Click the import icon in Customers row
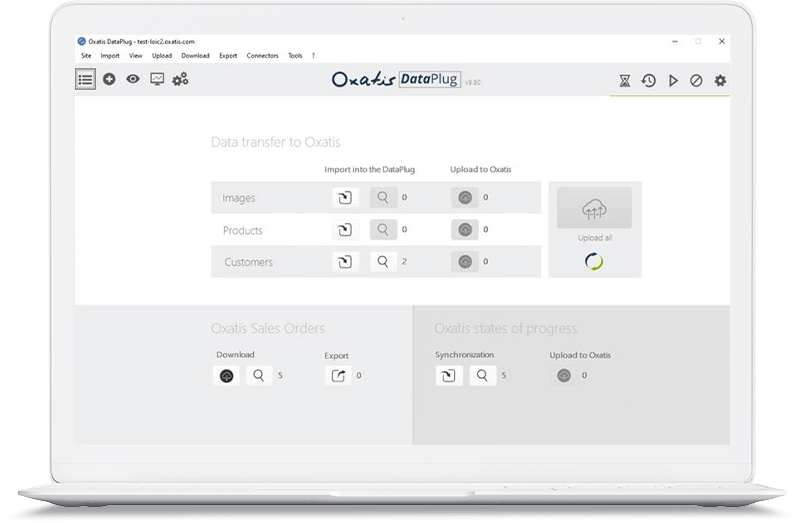This screenshot has width=800, height=523. pyautogui.click(x=345, y=262)
